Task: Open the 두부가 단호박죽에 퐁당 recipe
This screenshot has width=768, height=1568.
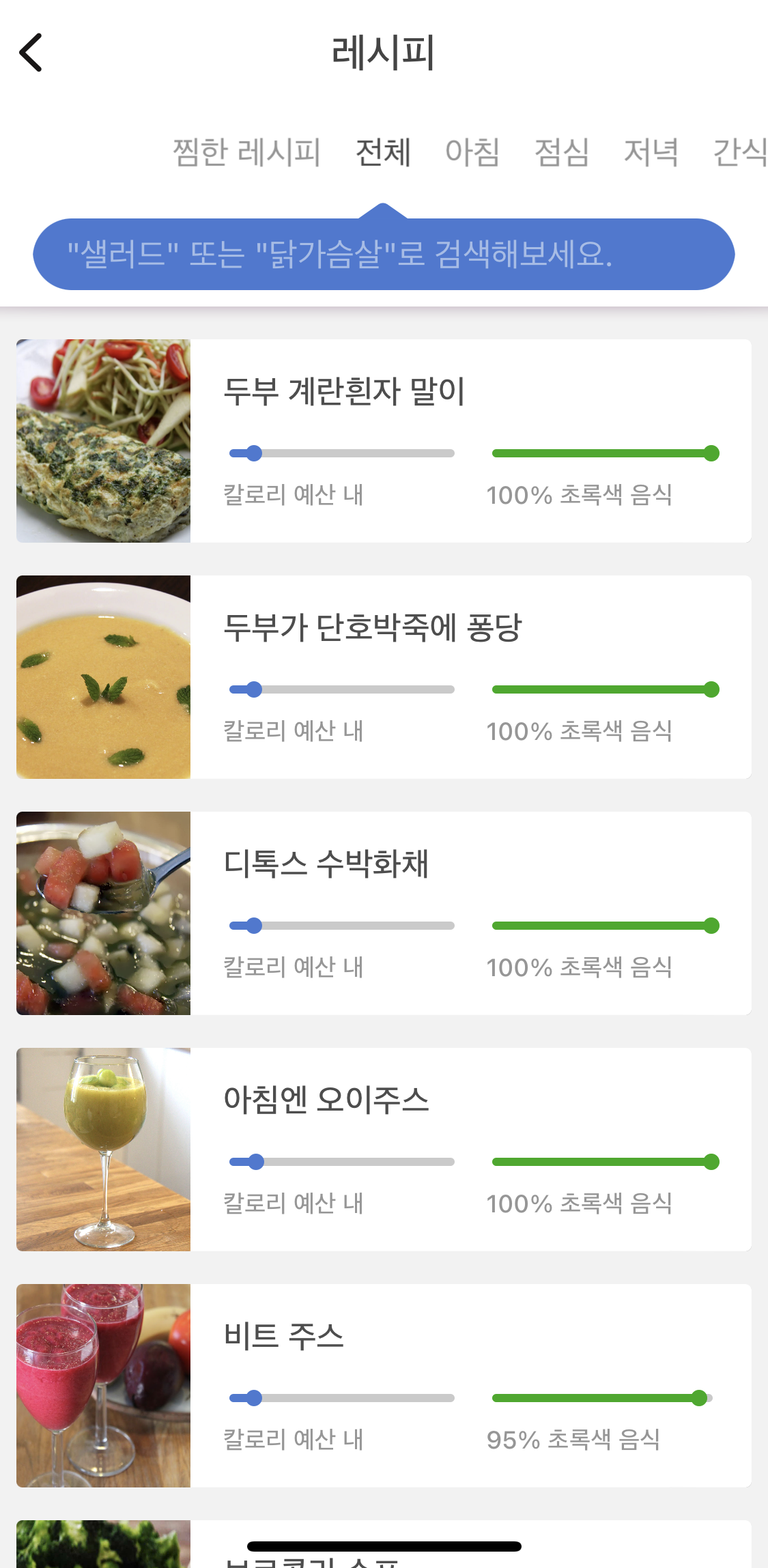Action: 373,627
